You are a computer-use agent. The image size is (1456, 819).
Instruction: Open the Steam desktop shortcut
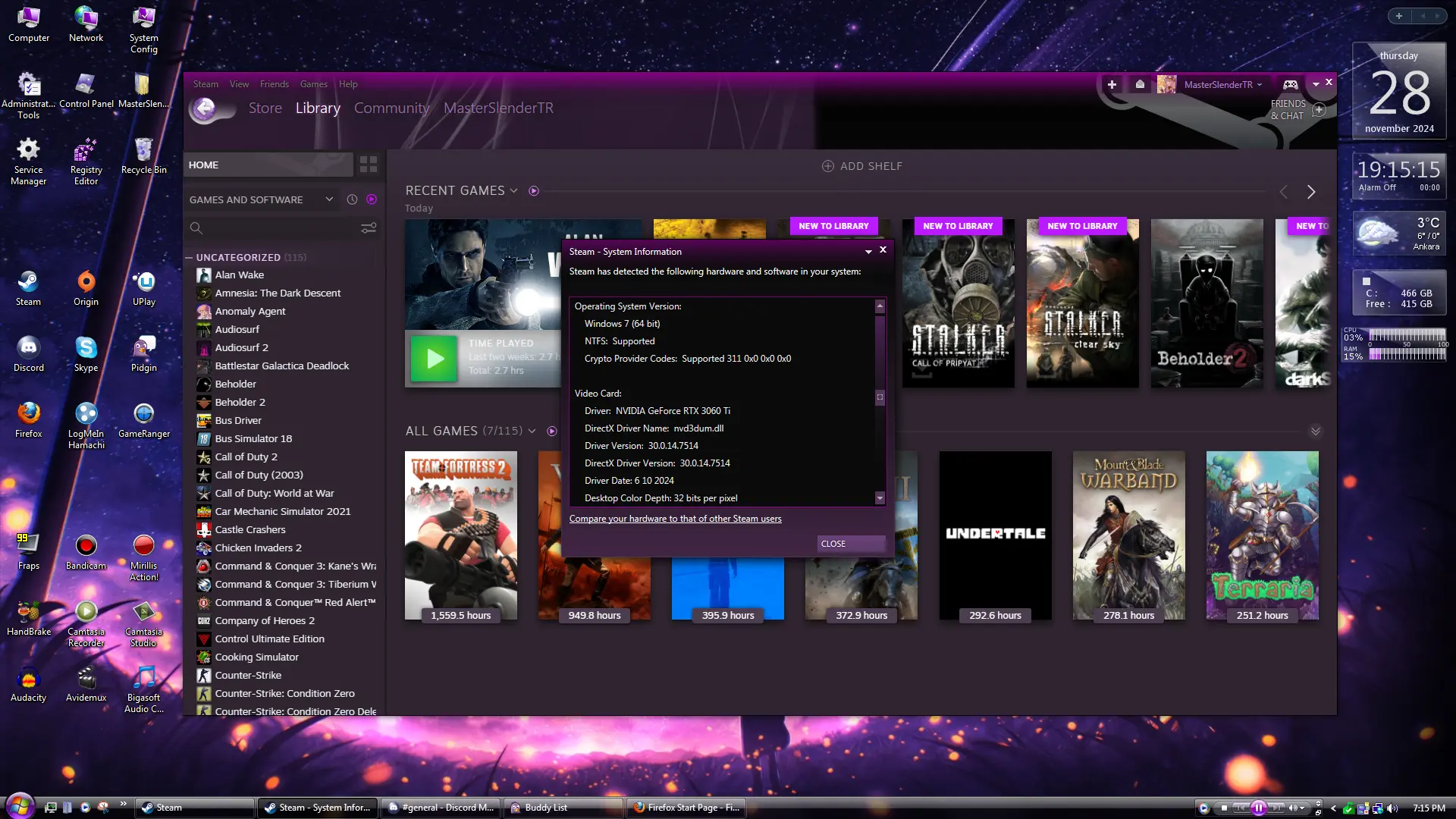[x=28, y=288]
